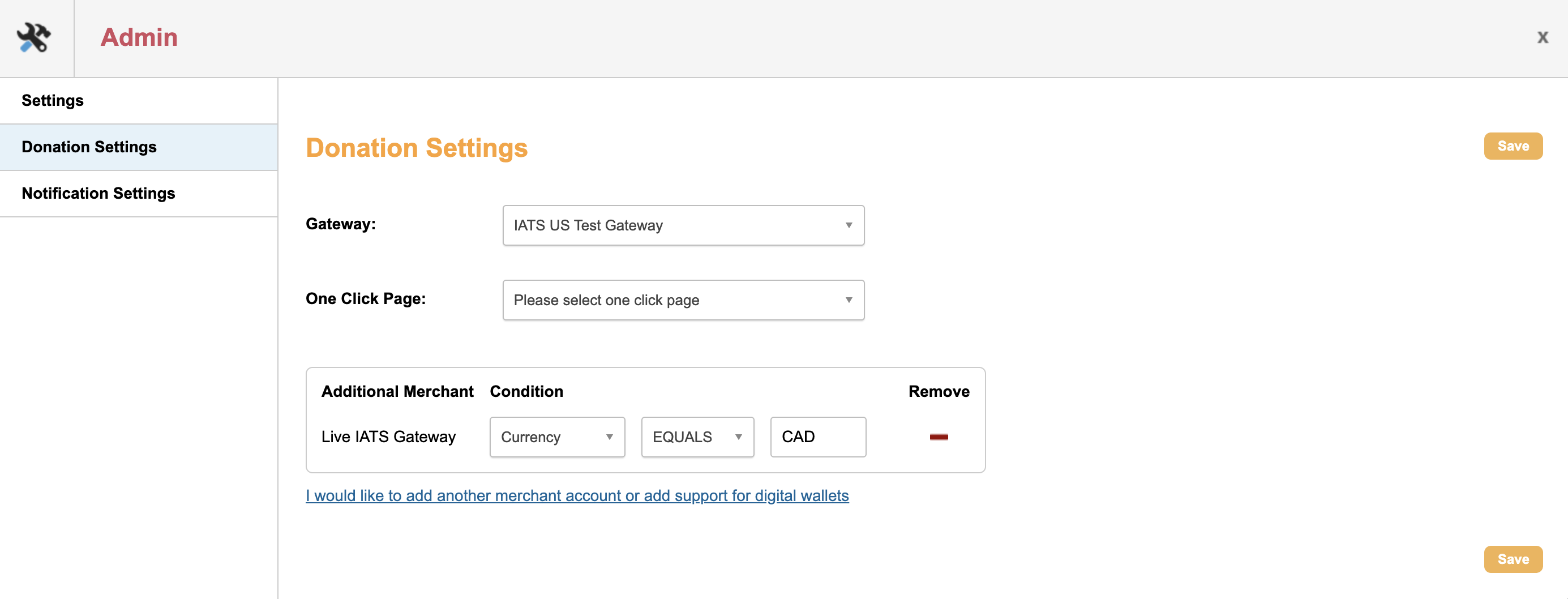Image resolution: width=1568 pixels, height=599 pixels.
Task: Expand the One Click Page dropdown
Action: click(683, 300)
